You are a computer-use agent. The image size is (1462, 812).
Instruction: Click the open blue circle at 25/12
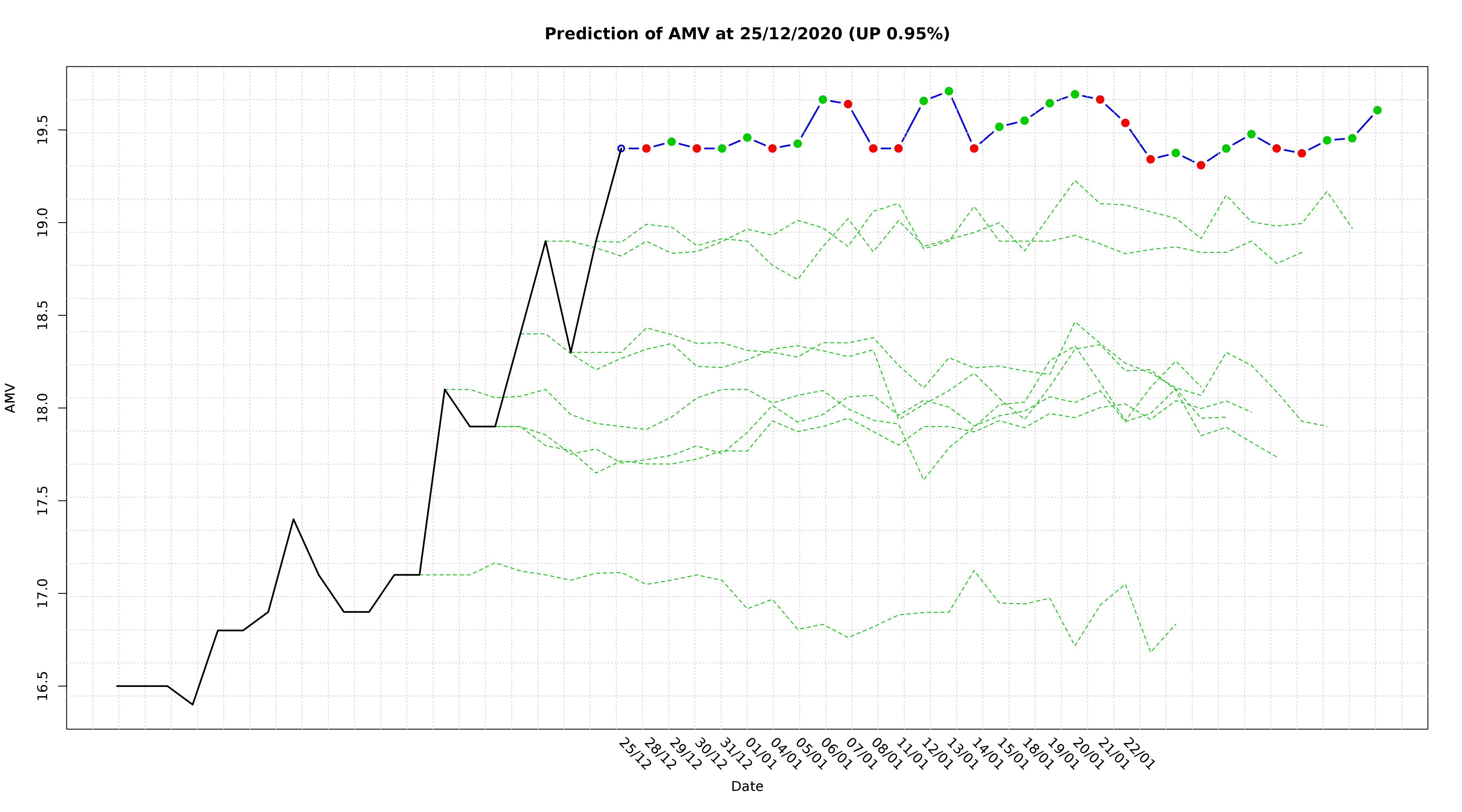[621, 148]
